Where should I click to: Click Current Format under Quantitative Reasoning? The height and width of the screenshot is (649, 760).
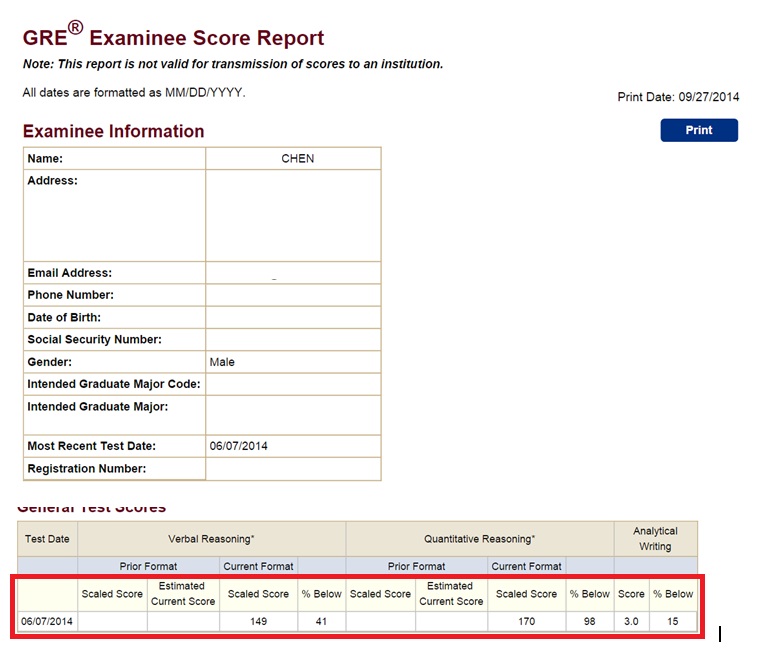[526, 566]
